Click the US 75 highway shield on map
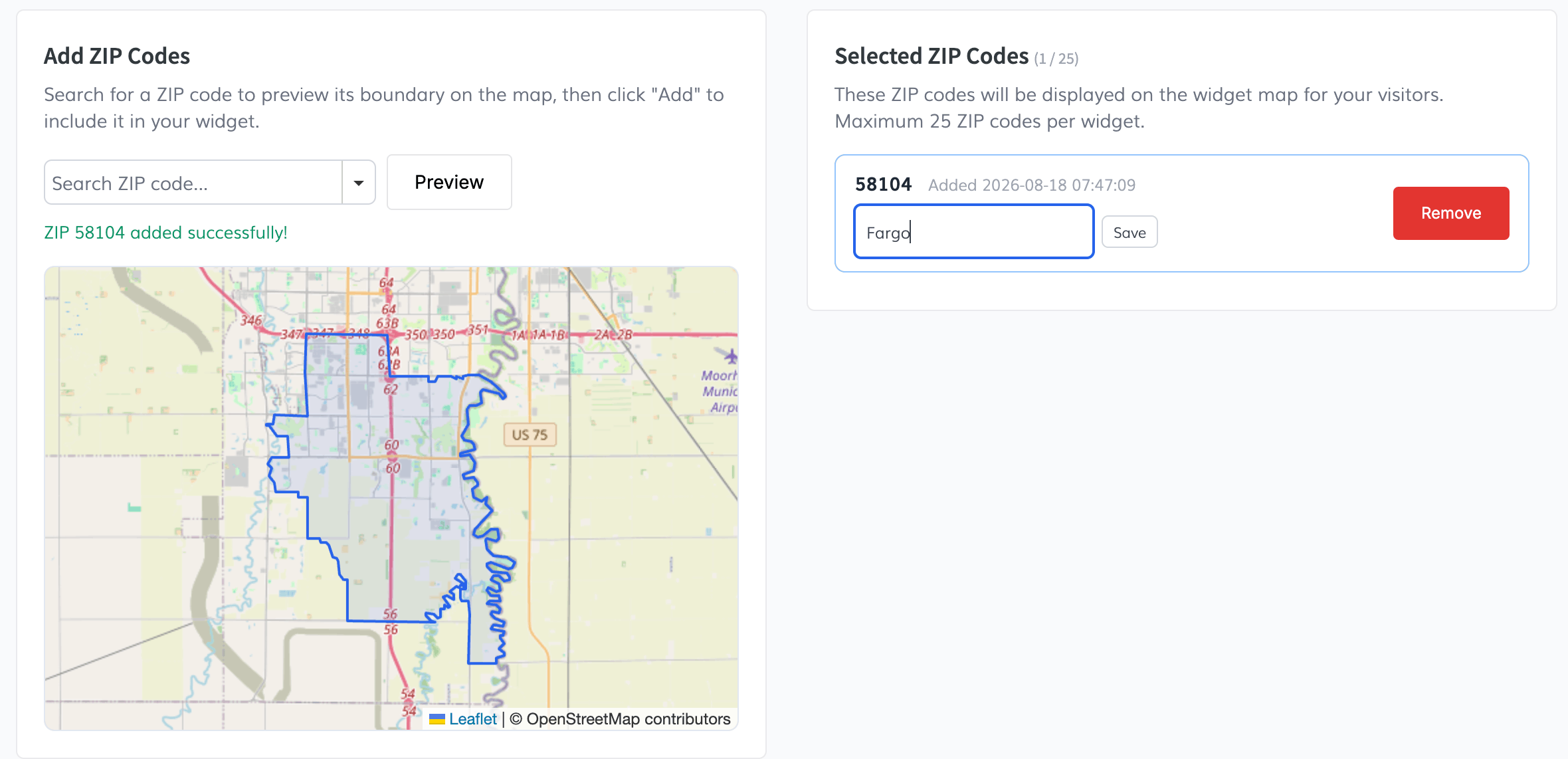This screenshot has height=759, width=1568. tap(530, 435)
